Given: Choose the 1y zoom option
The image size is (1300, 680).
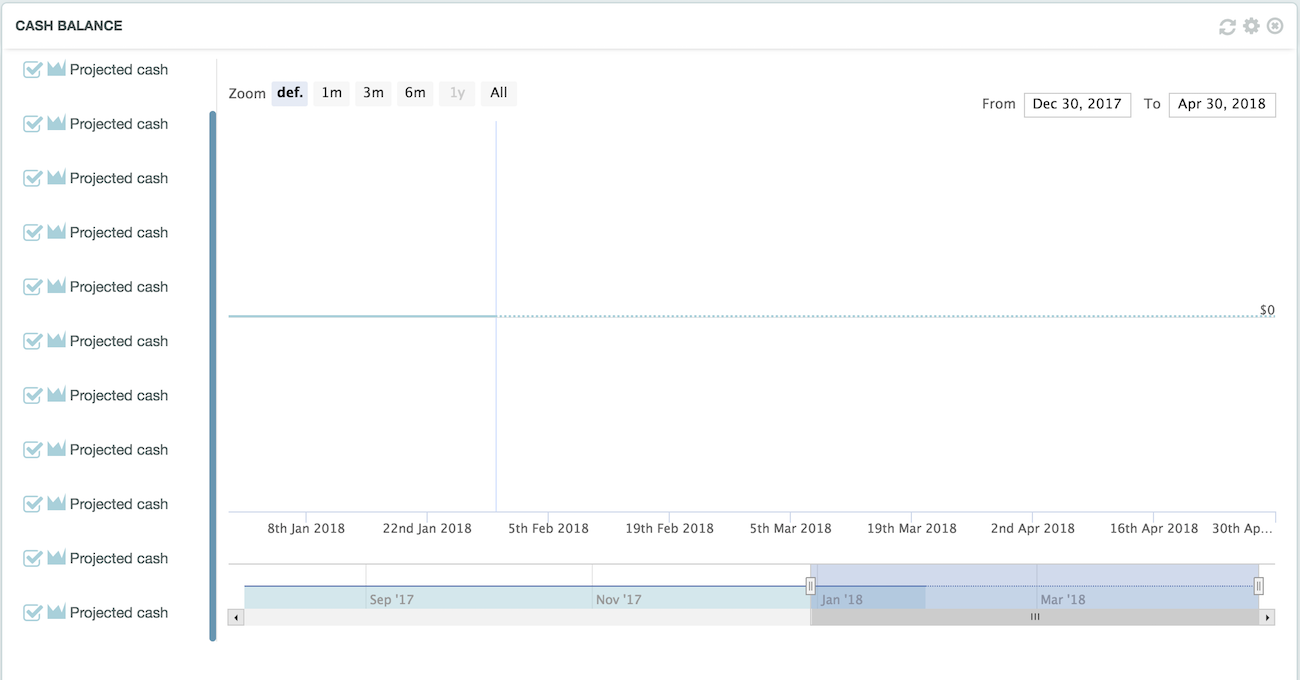Looking at the screenshot, I should coord(457,93).
